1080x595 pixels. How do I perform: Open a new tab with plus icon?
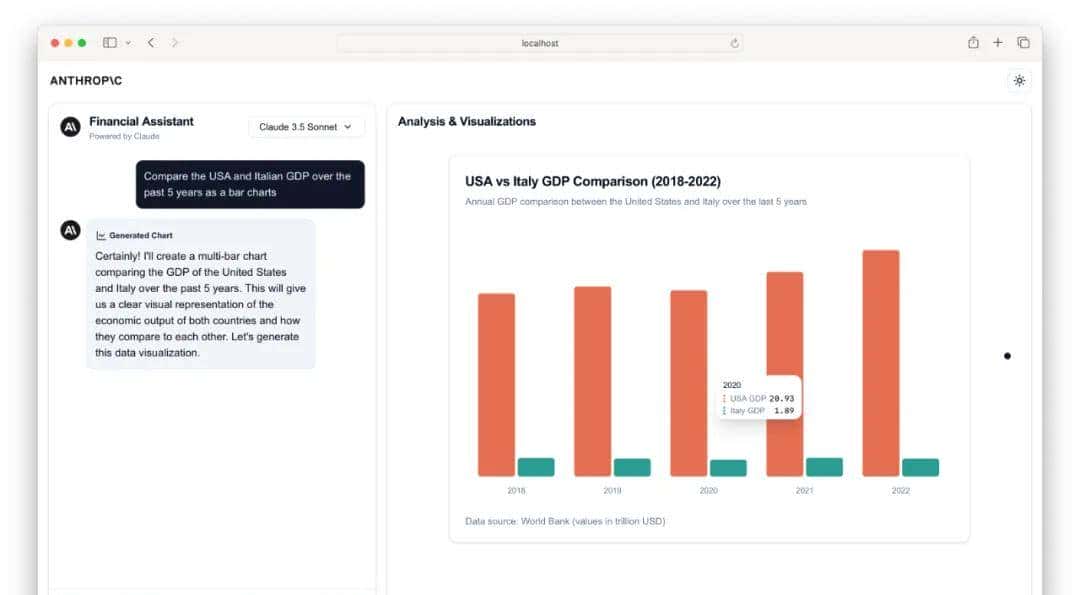998,43
